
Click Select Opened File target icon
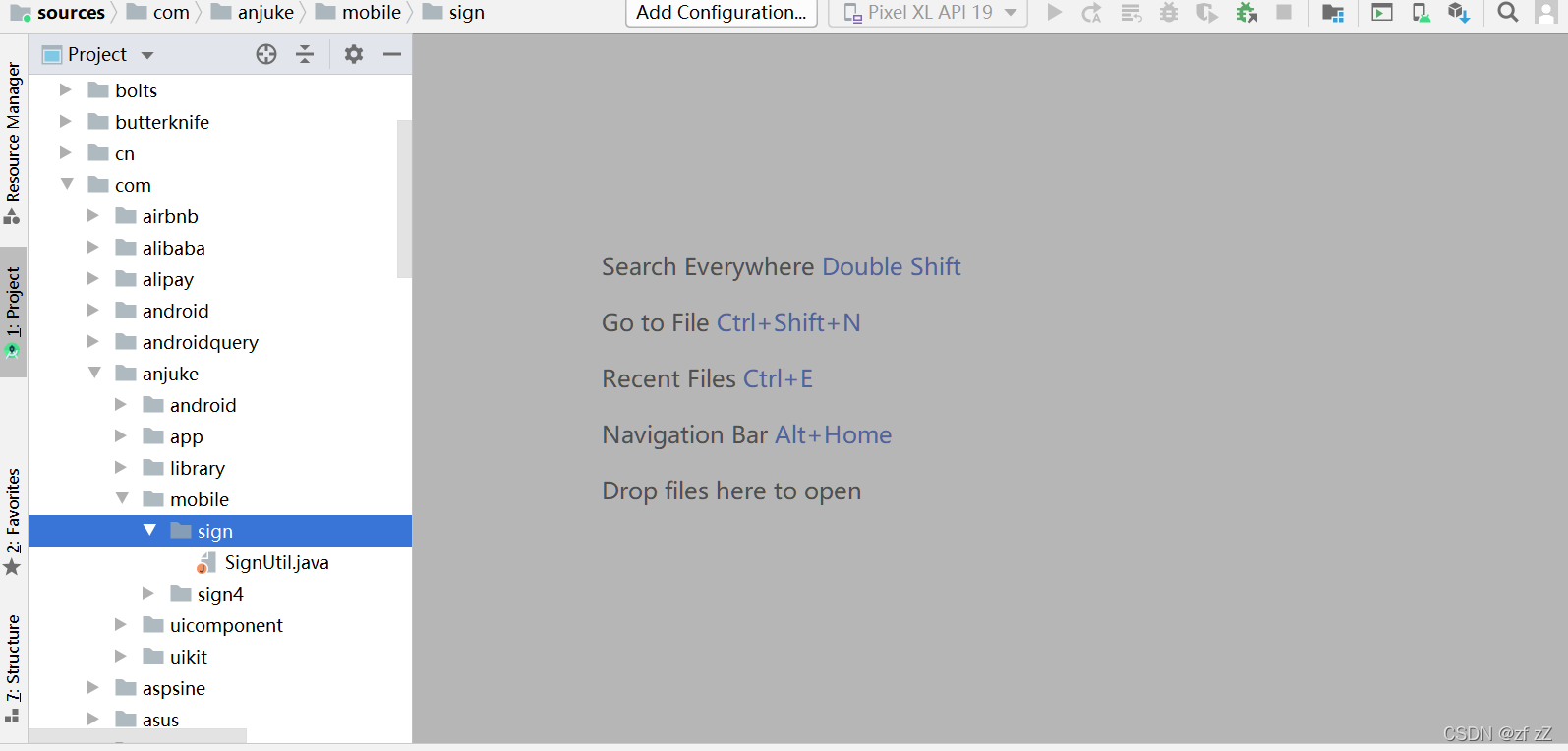(x=266, y=54)
